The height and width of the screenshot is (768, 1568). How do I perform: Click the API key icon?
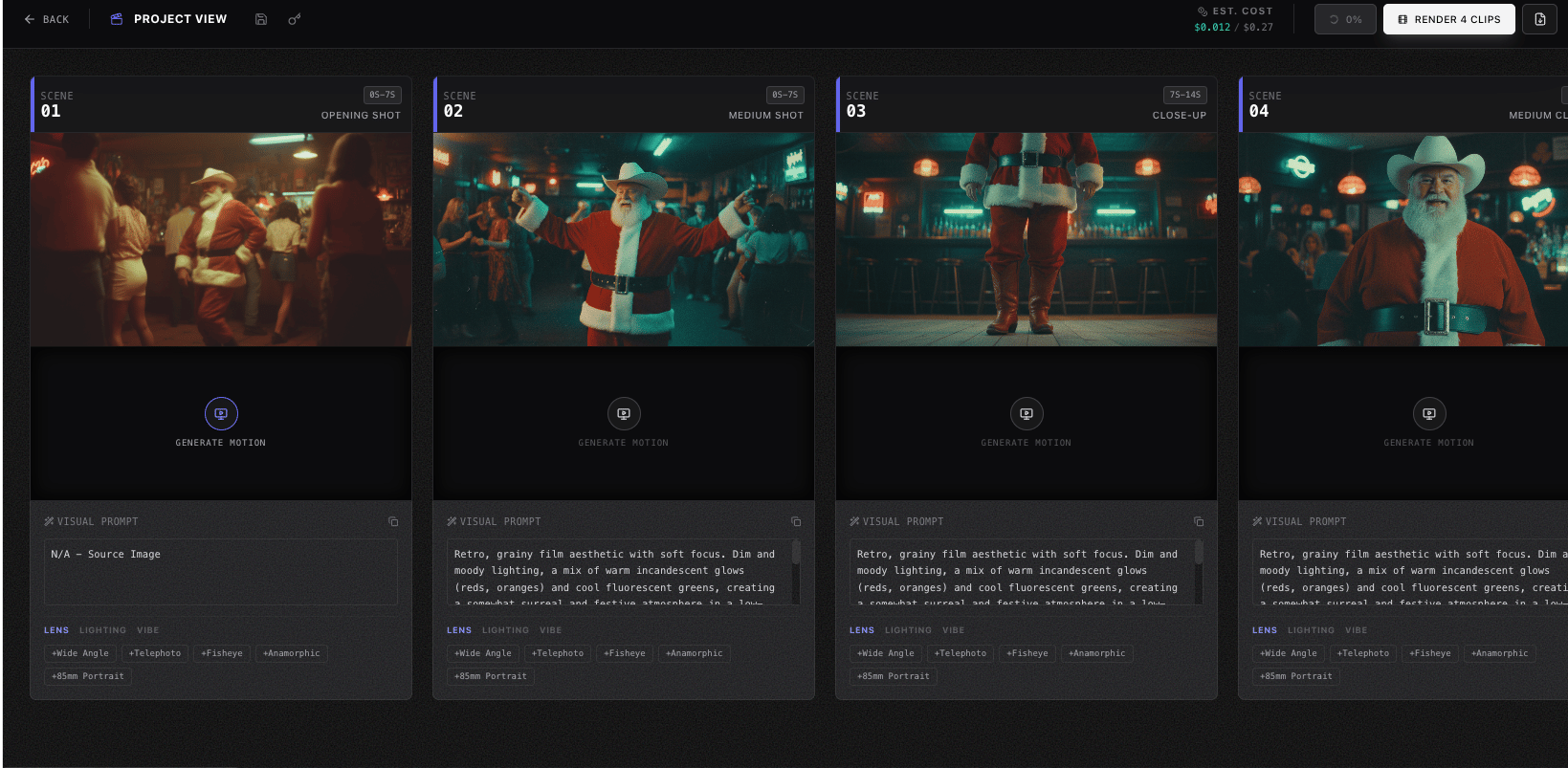click(x=295, y=19)
